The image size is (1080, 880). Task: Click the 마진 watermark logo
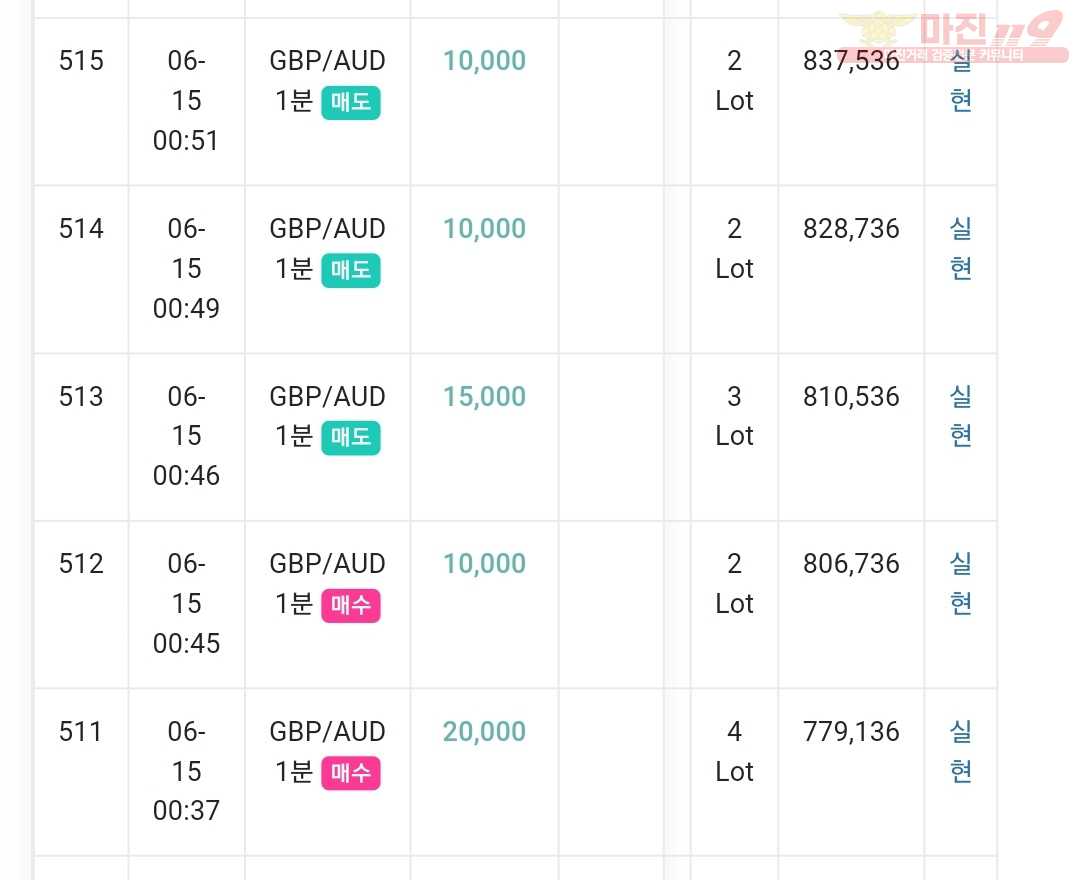click(x=954, y=36)
